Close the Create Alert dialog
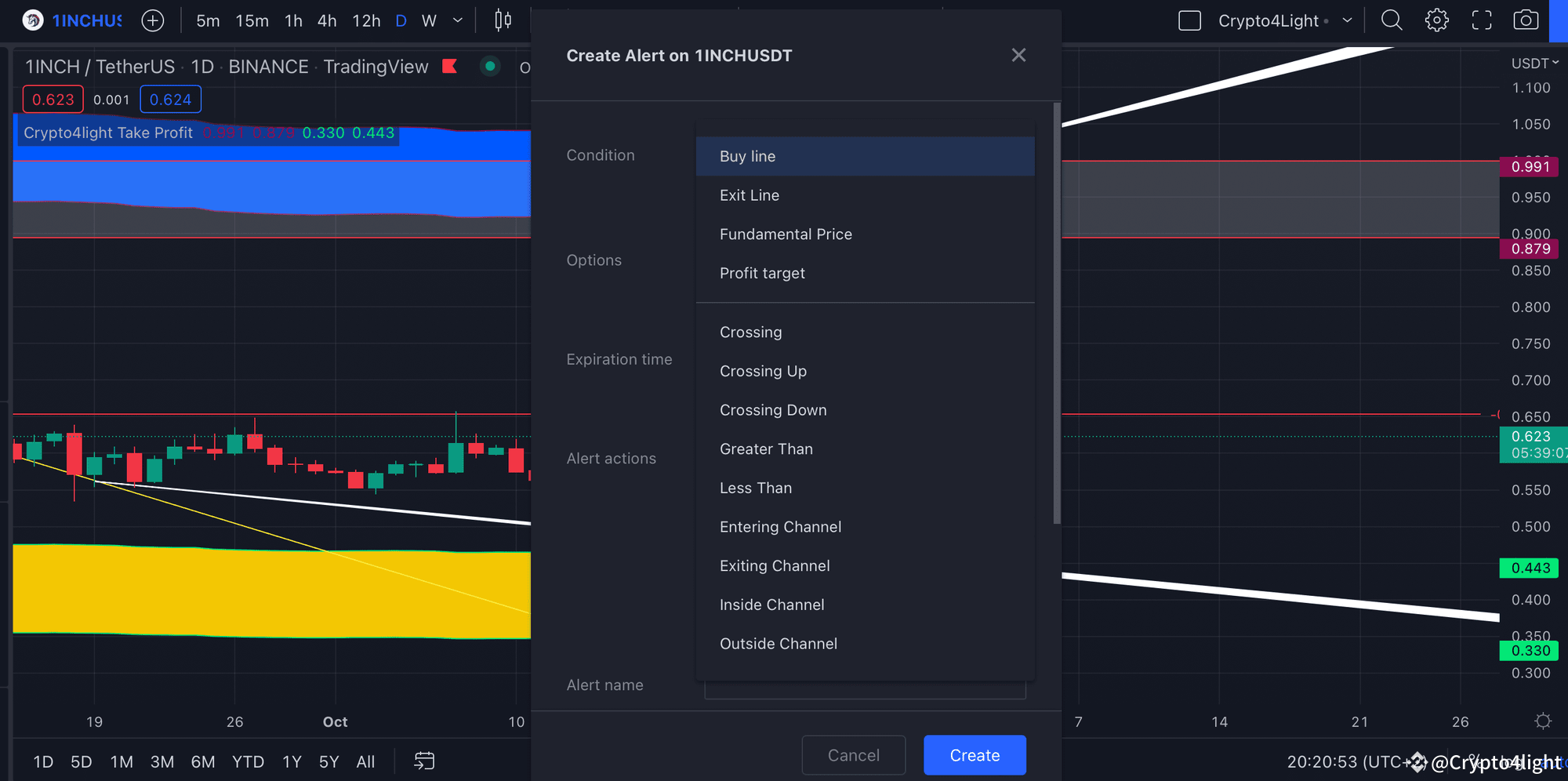The image size is (1568, 781). pos(1018,55)
